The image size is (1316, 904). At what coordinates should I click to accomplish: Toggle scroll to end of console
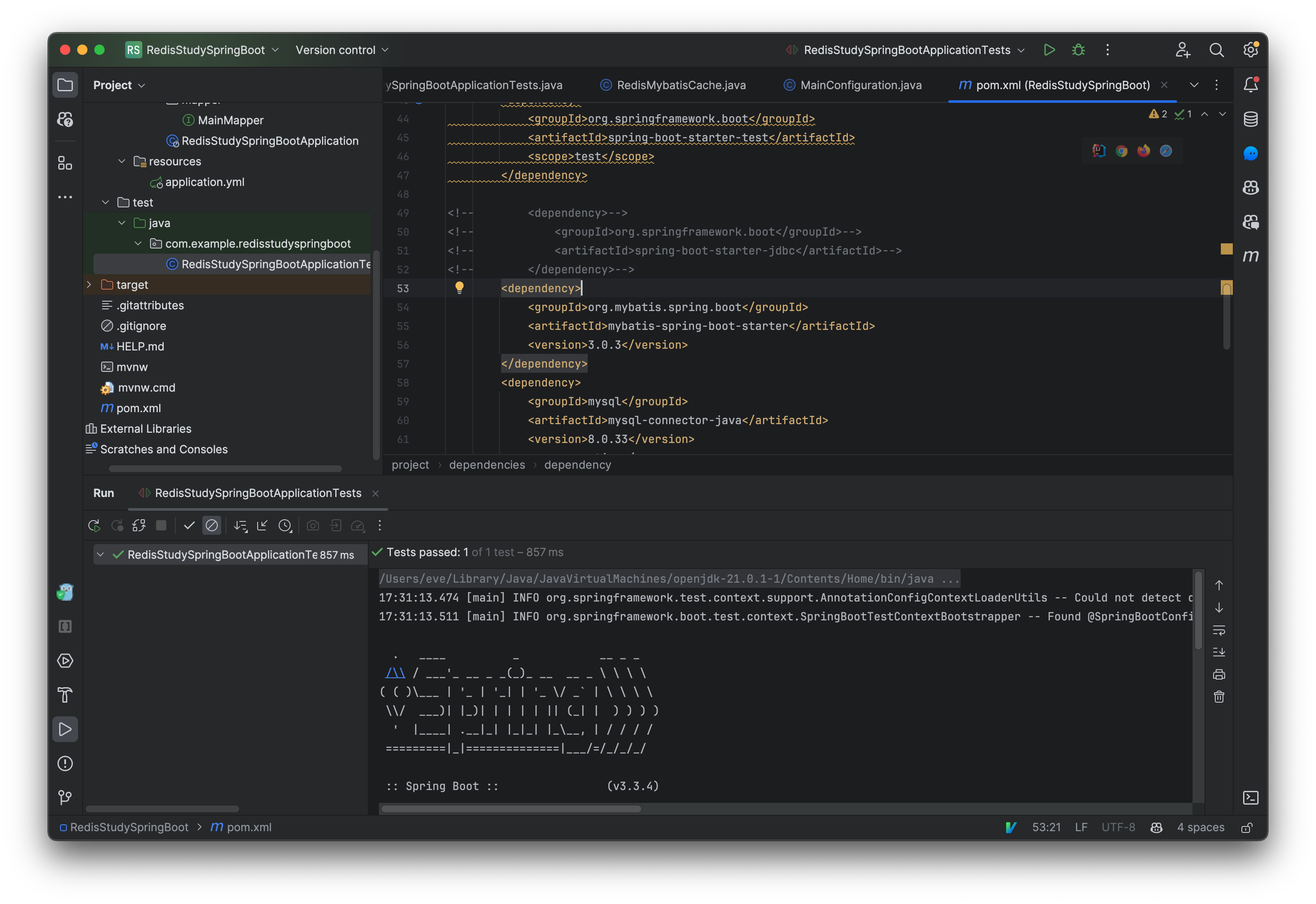point(1219,652)
